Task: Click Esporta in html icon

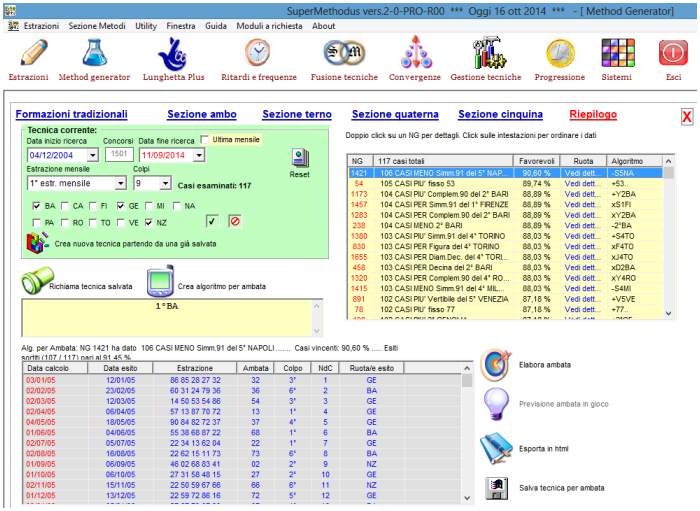Action: pos(496,449)
